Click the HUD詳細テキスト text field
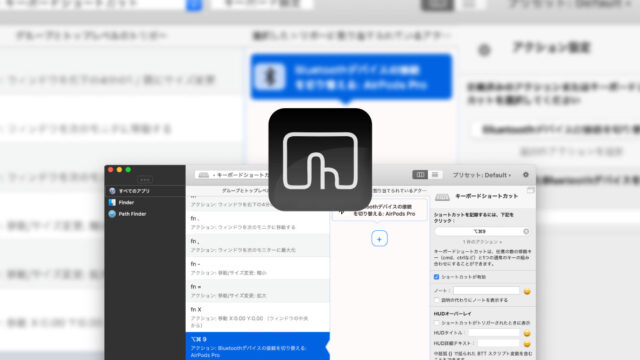Screen dimensions: 640x360 coord(499,343)
